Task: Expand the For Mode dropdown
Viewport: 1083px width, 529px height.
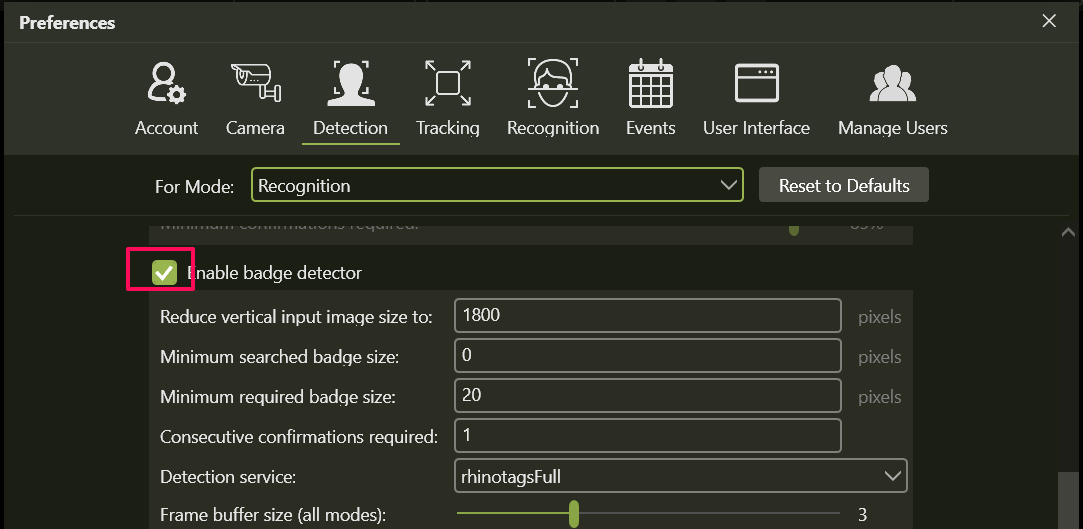Action: (x=497, y=186)
